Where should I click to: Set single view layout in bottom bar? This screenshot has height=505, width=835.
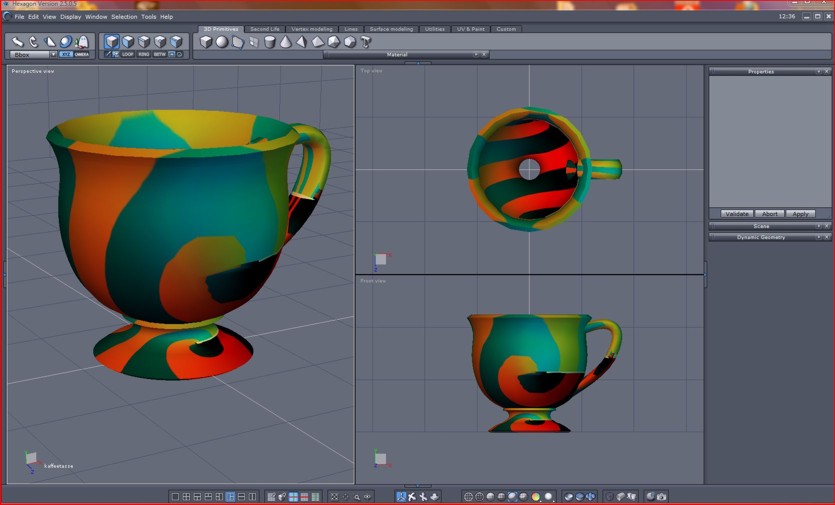175,496
